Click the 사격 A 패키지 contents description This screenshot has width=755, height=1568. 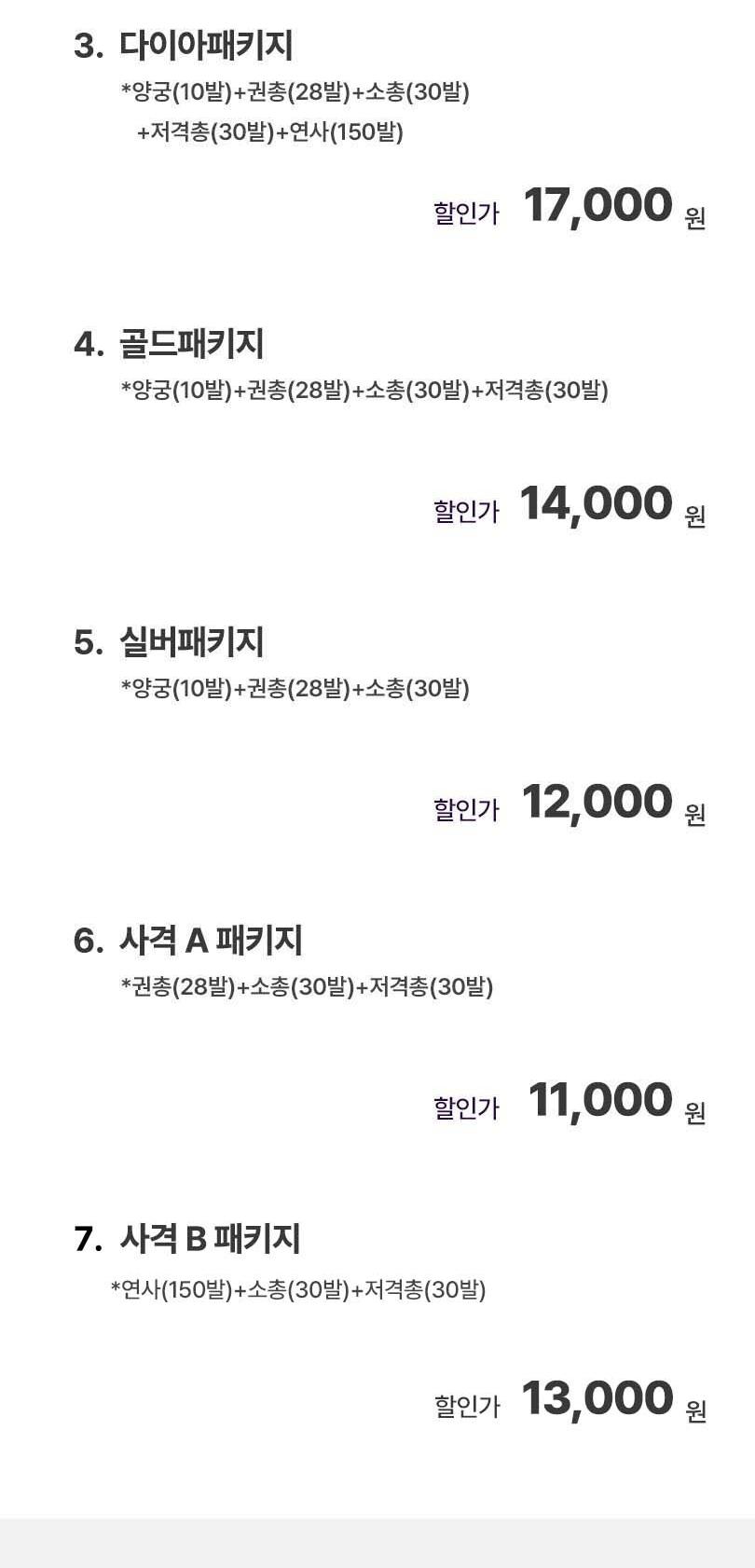(308, 987)
